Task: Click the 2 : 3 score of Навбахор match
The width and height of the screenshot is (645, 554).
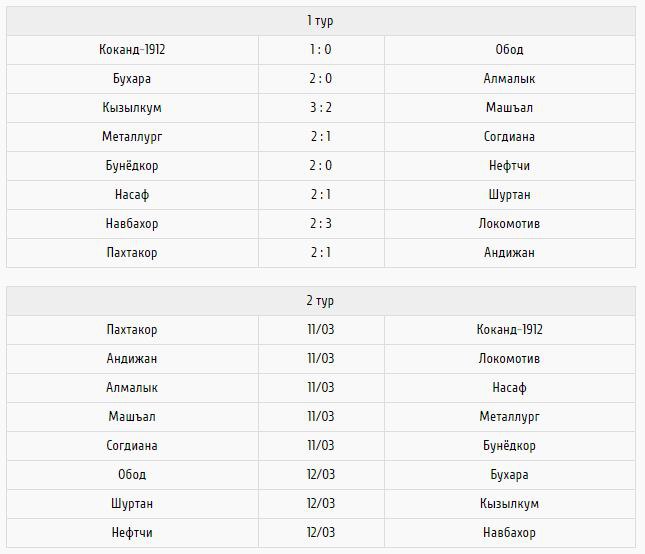Action: point(321,224)
